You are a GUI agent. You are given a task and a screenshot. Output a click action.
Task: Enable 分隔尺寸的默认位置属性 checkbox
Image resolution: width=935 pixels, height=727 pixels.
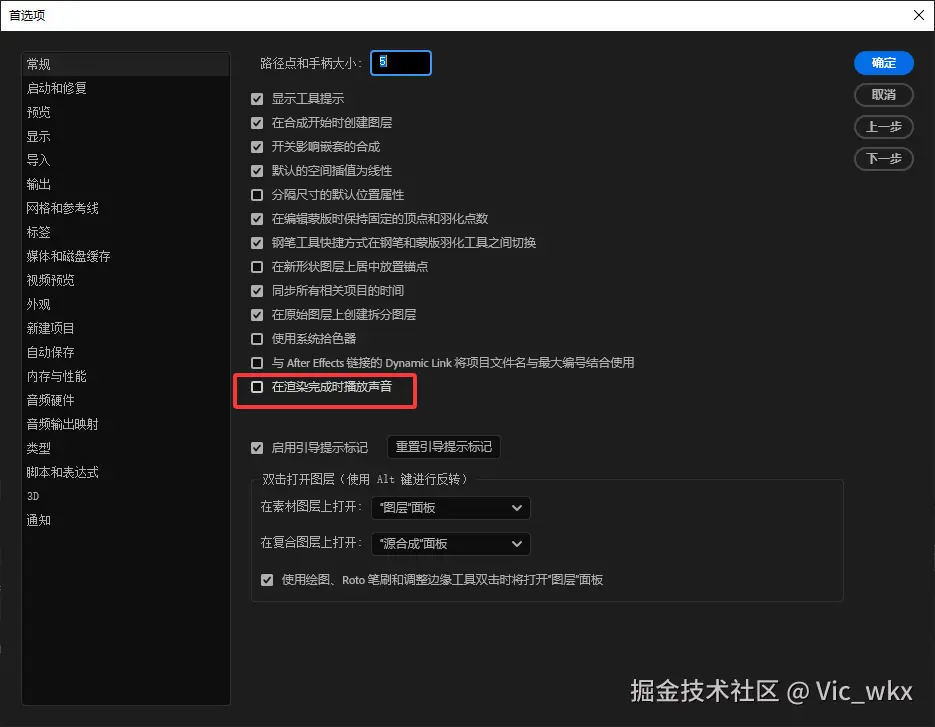257,195
